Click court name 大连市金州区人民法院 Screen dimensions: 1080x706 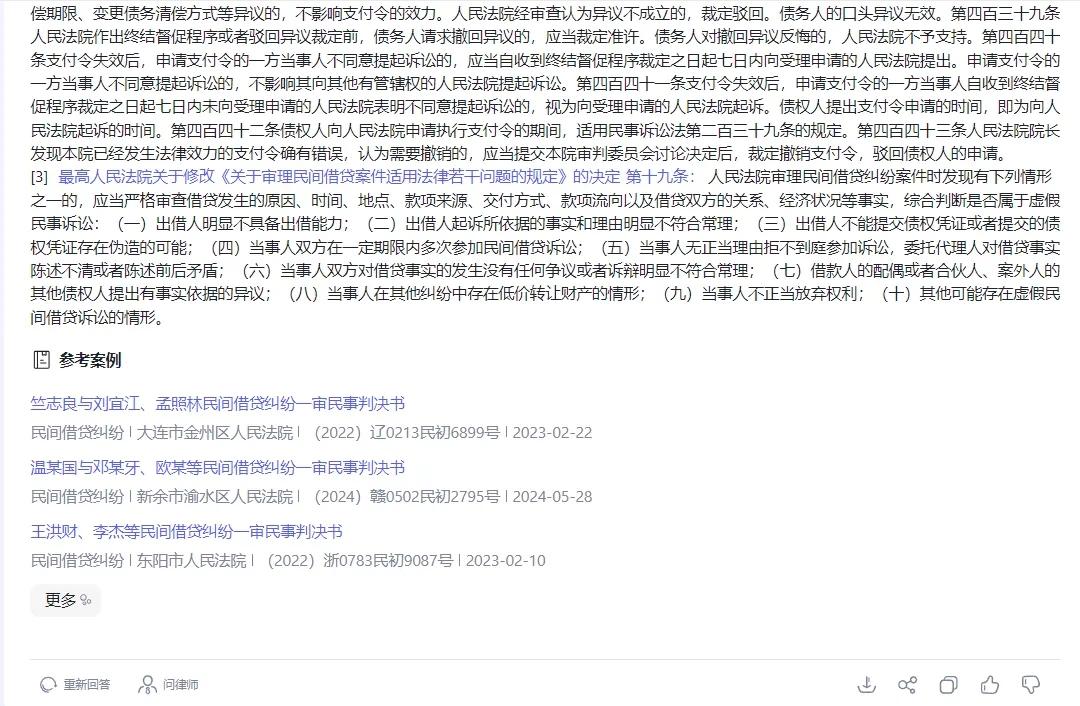(215, 433)
